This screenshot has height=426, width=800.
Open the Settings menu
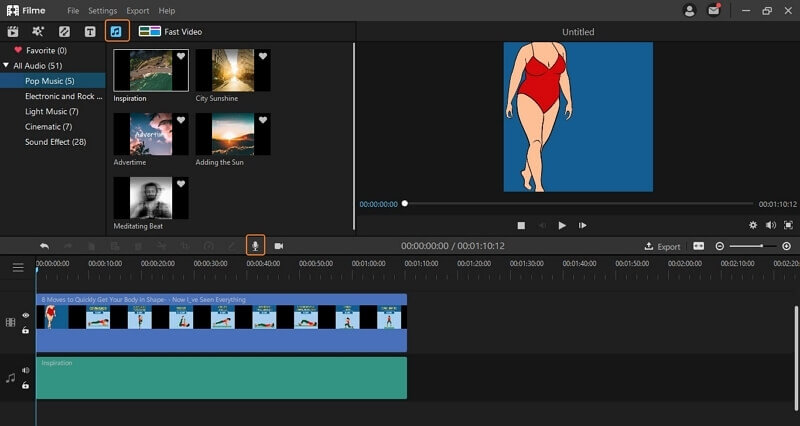(103, 11)
